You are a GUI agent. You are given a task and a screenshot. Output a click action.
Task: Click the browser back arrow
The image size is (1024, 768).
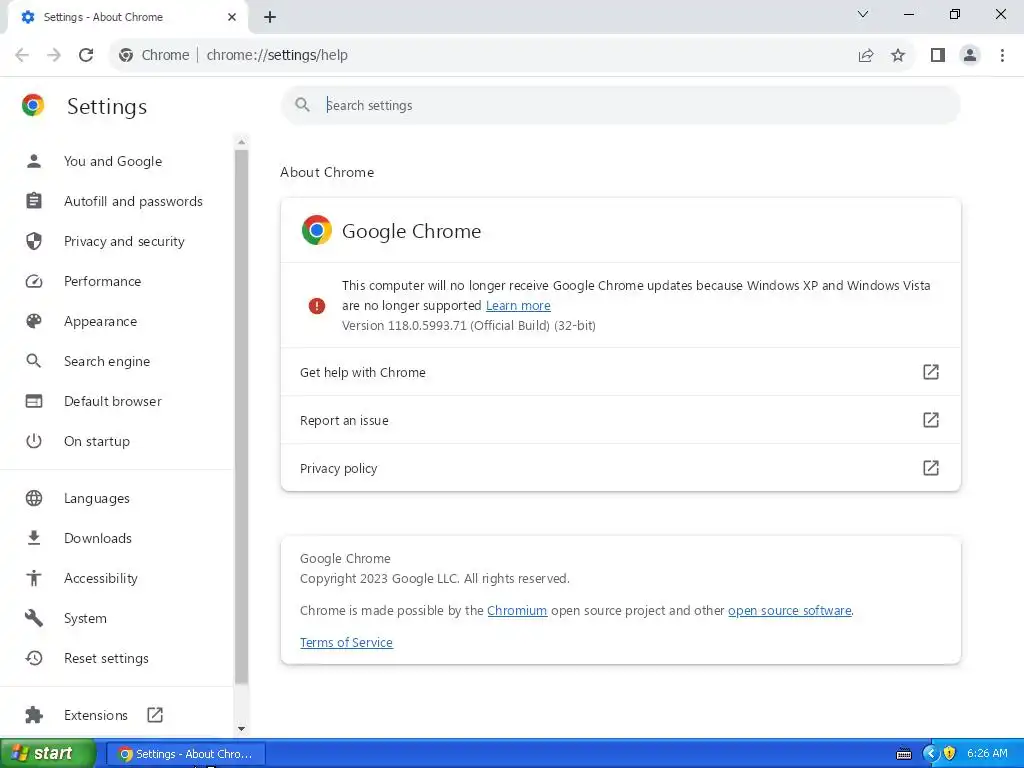click(x=22, y=55)
